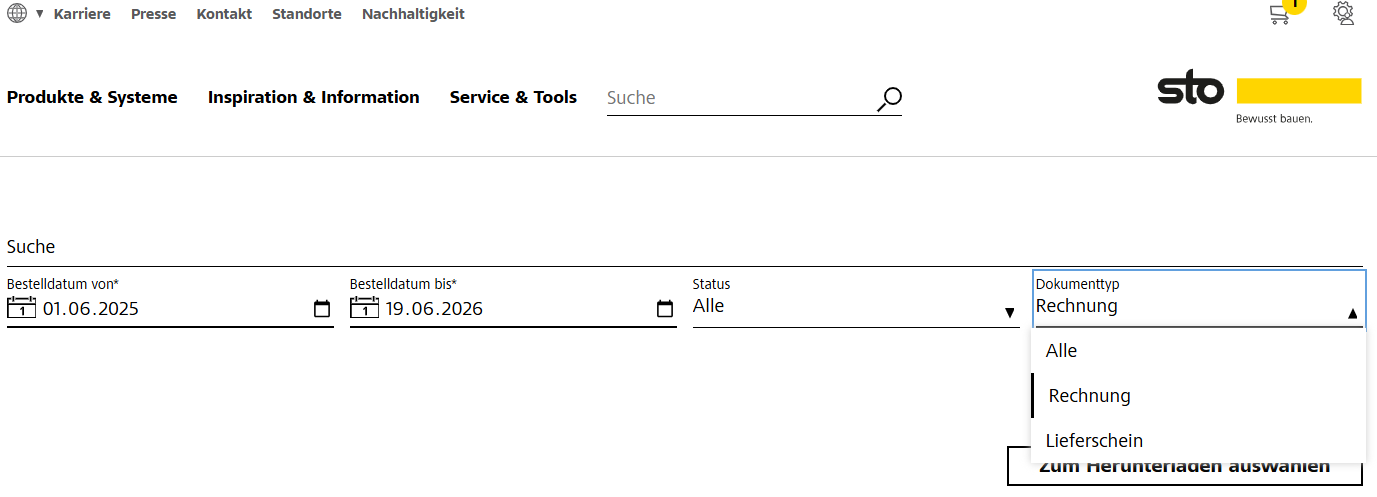Screen dimensions: 1377x497
Task: Open the Inspiration & Information menu
Action: pos(314,97)
